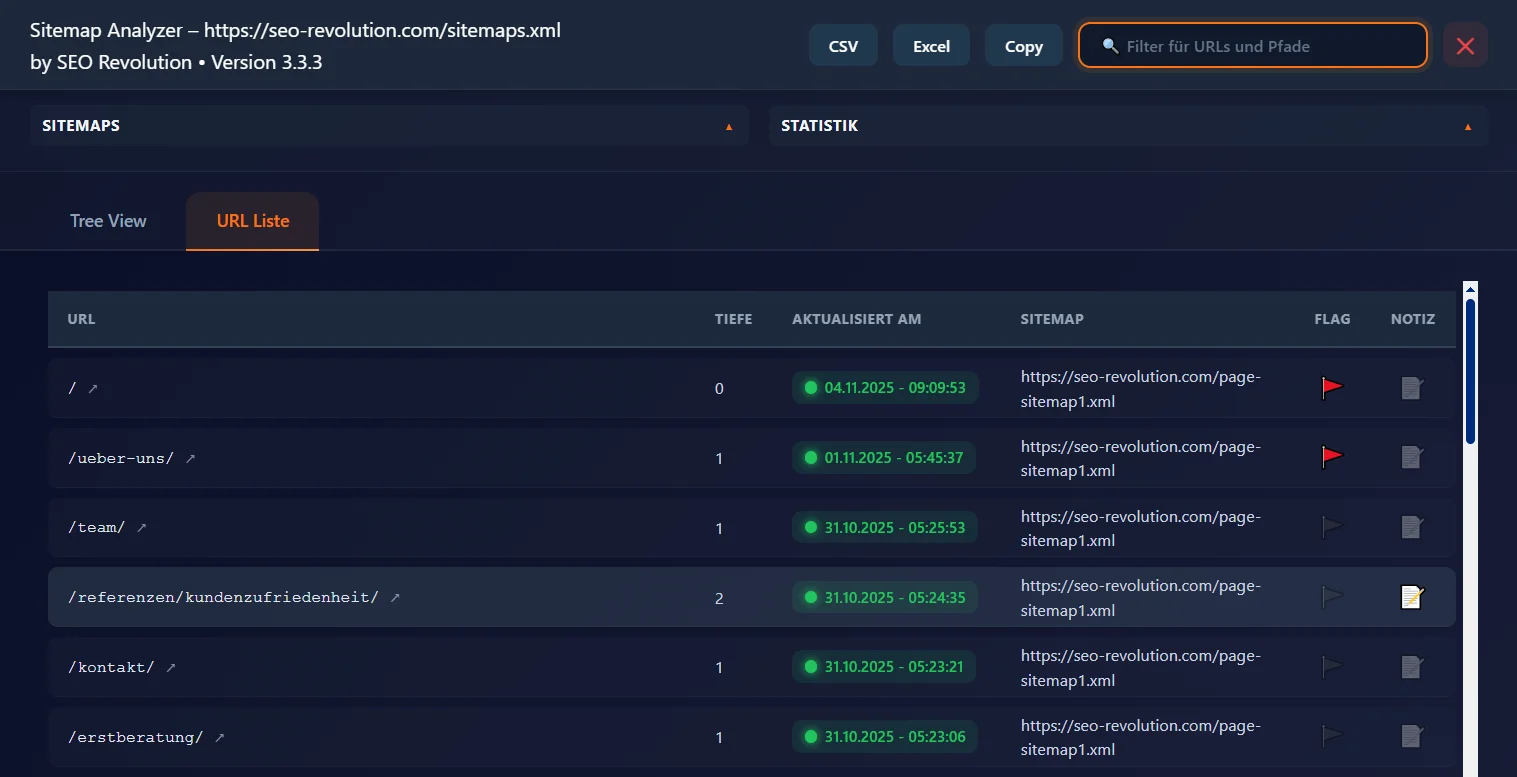Open the page-sitemap1.xml link on the homepage row
Screen dimensions: 1517x777
click(x=1140, y=388)
